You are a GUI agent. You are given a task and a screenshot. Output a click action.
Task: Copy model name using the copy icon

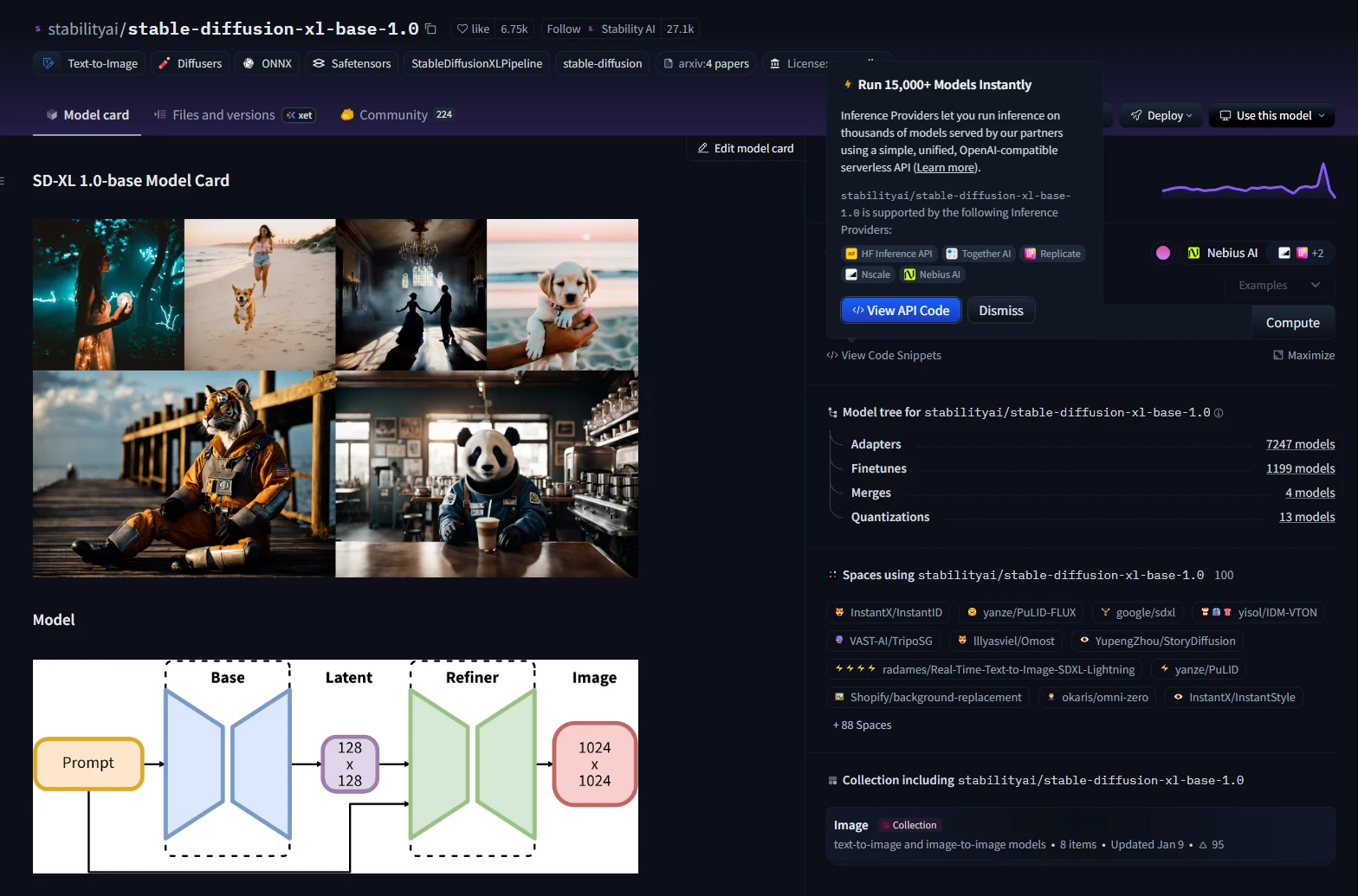[430, 29]
